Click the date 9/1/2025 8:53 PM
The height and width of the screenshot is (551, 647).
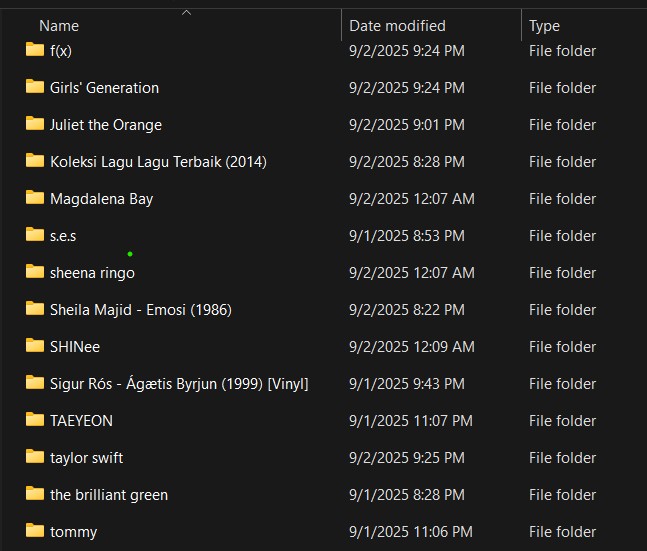pyautogui.click(x=407, y=236)
